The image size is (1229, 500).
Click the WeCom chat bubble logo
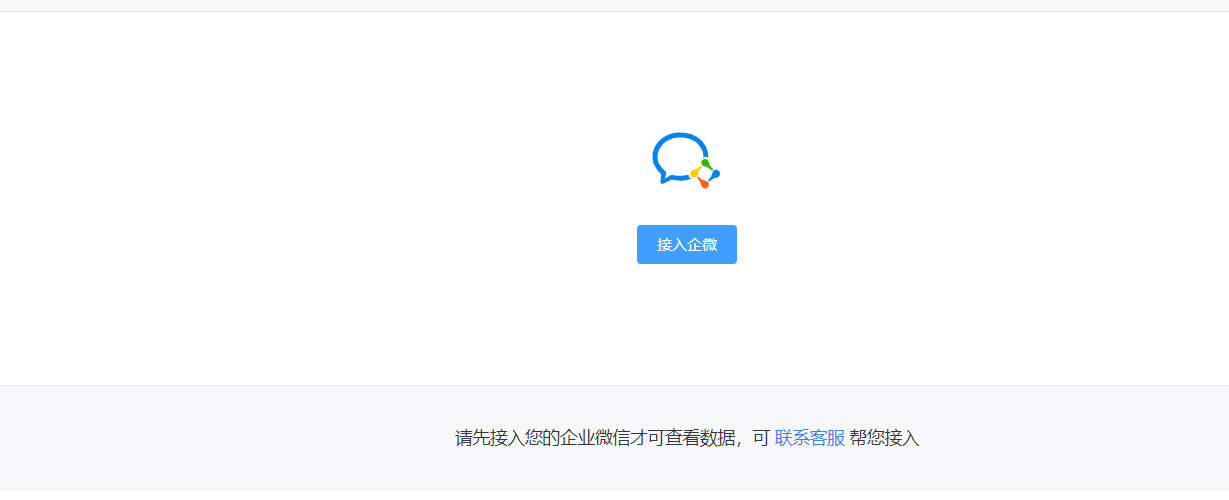coord(686,160)
